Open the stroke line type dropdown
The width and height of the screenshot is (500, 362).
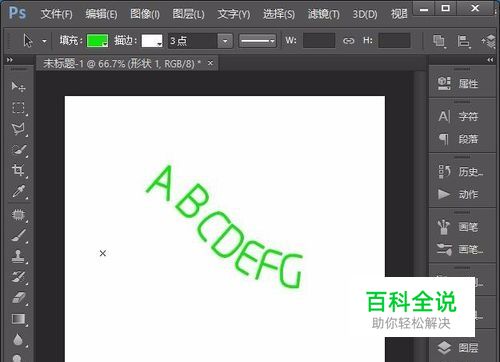tap(257, 41)
